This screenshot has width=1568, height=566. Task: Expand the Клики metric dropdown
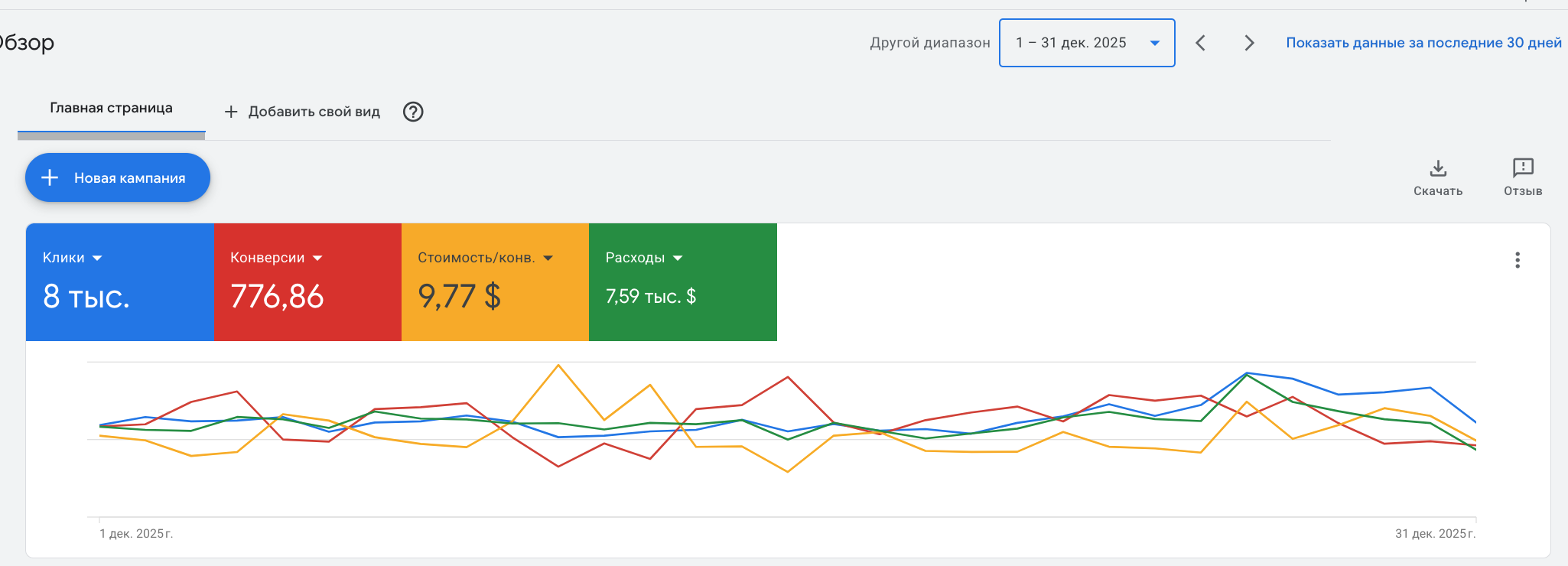click(x=73, y=258)
